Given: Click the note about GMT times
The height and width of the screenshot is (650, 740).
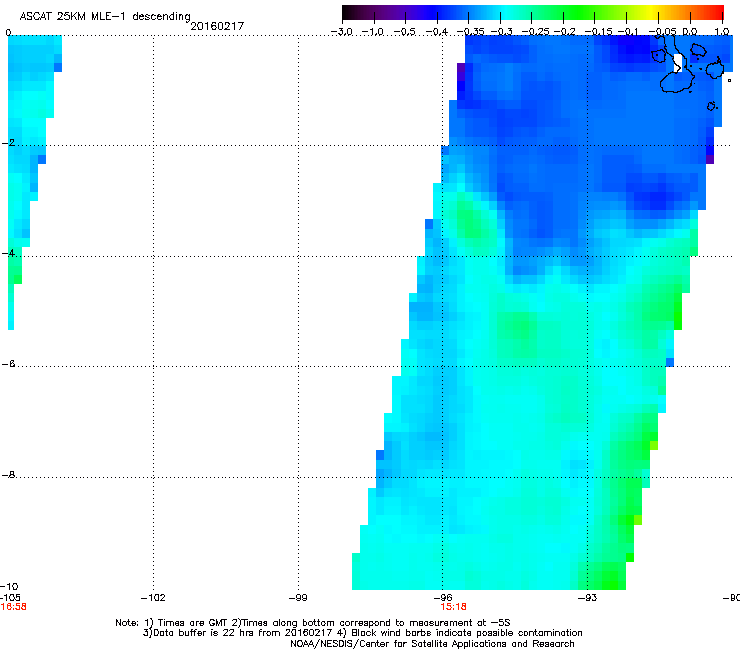Looking at the screenshot, I should tap(312, 623).
